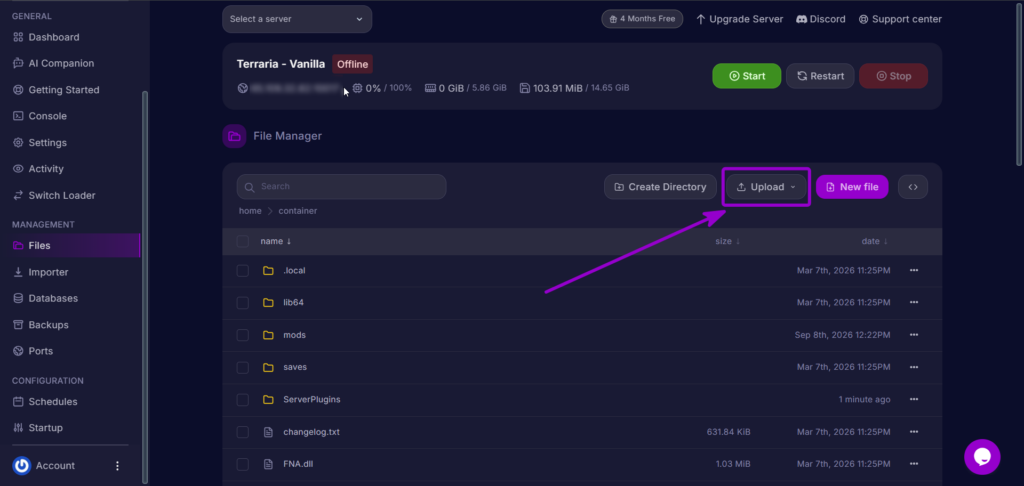1024x486 pixels.
Task: Click the mods folder icon
Action: click(268, 335)
